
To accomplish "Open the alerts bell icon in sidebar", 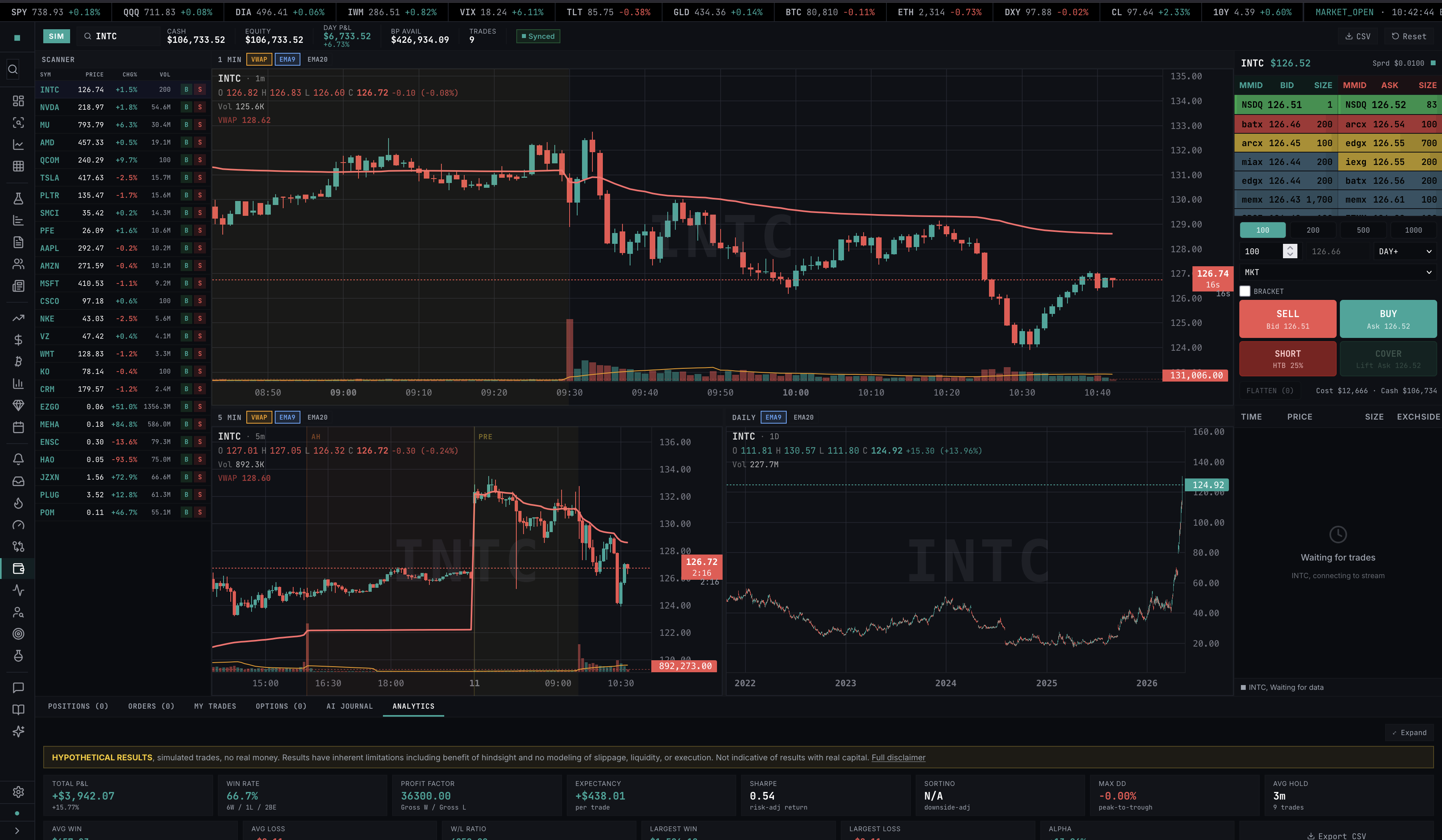I will (18, 459).
